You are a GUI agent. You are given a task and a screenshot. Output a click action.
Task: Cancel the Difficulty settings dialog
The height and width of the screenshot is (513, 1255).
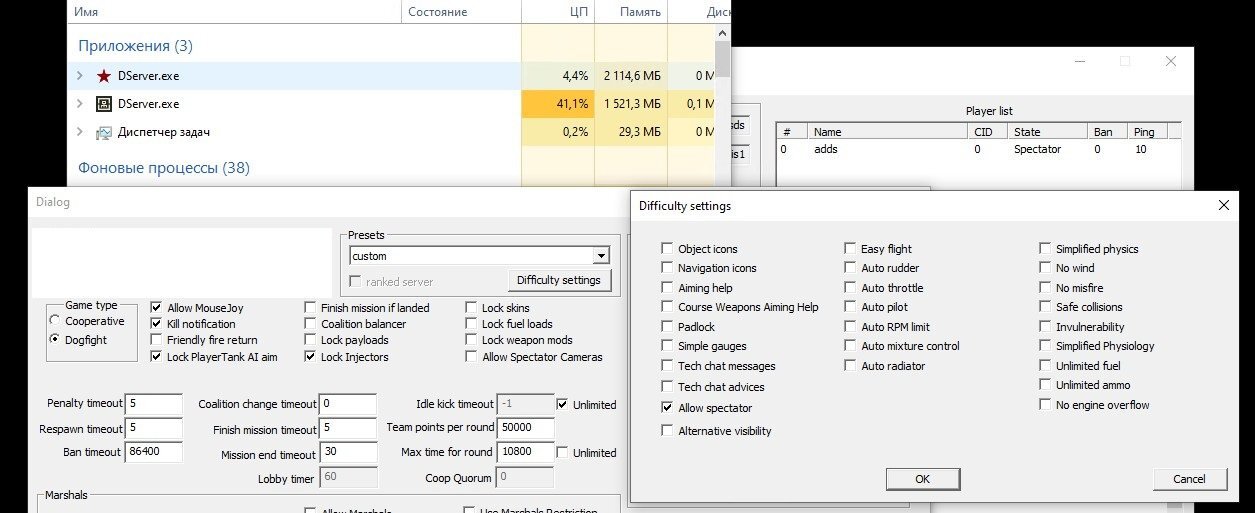(1189, 479)
